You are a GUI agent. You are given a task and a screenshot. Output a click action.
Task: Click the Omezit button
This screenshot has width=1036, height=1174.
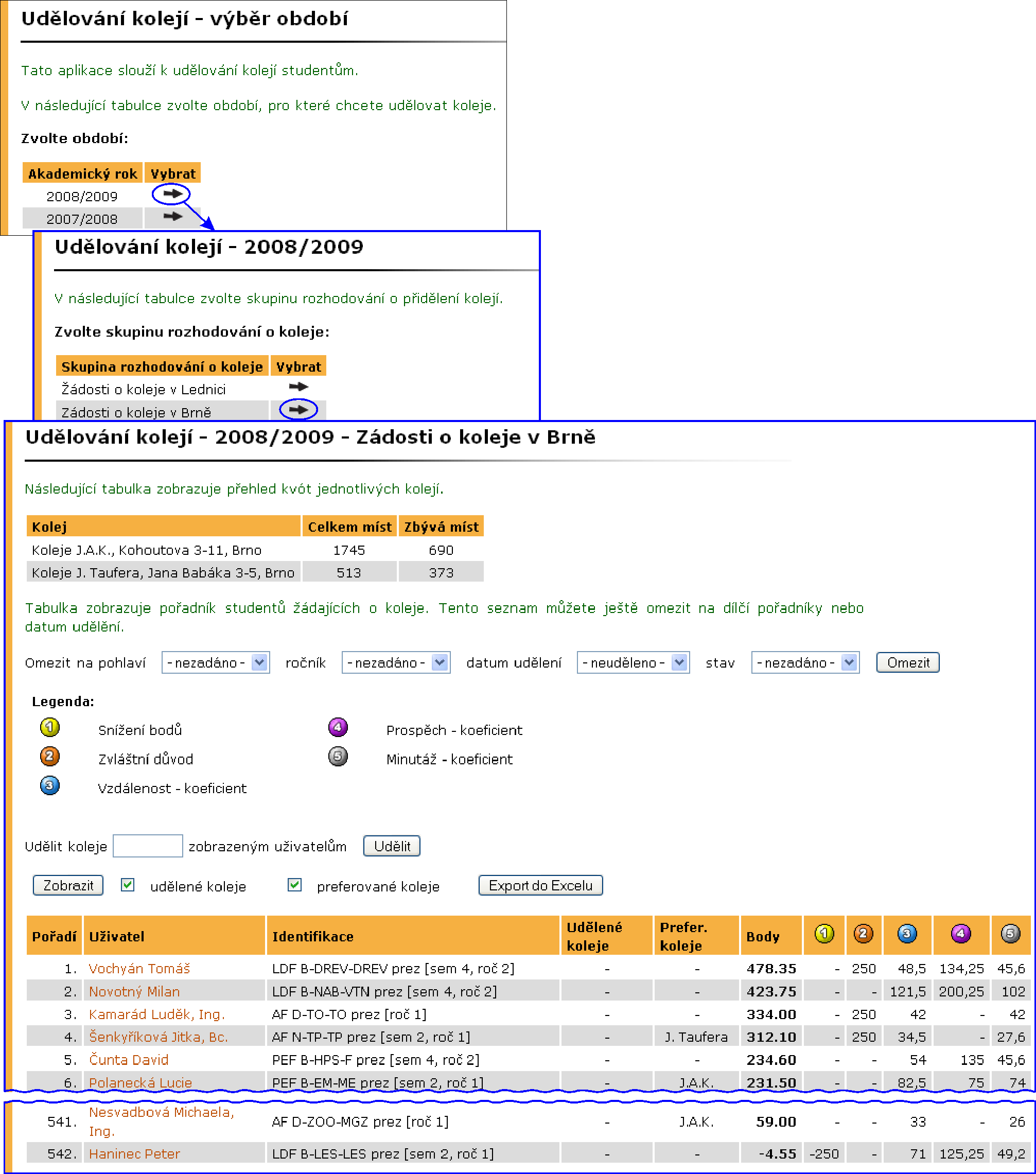click(x=907, y=662)
